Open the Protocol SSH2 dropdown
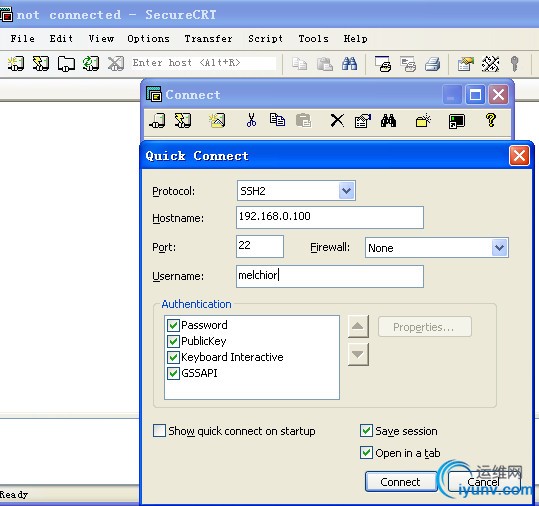 [346, 190]
